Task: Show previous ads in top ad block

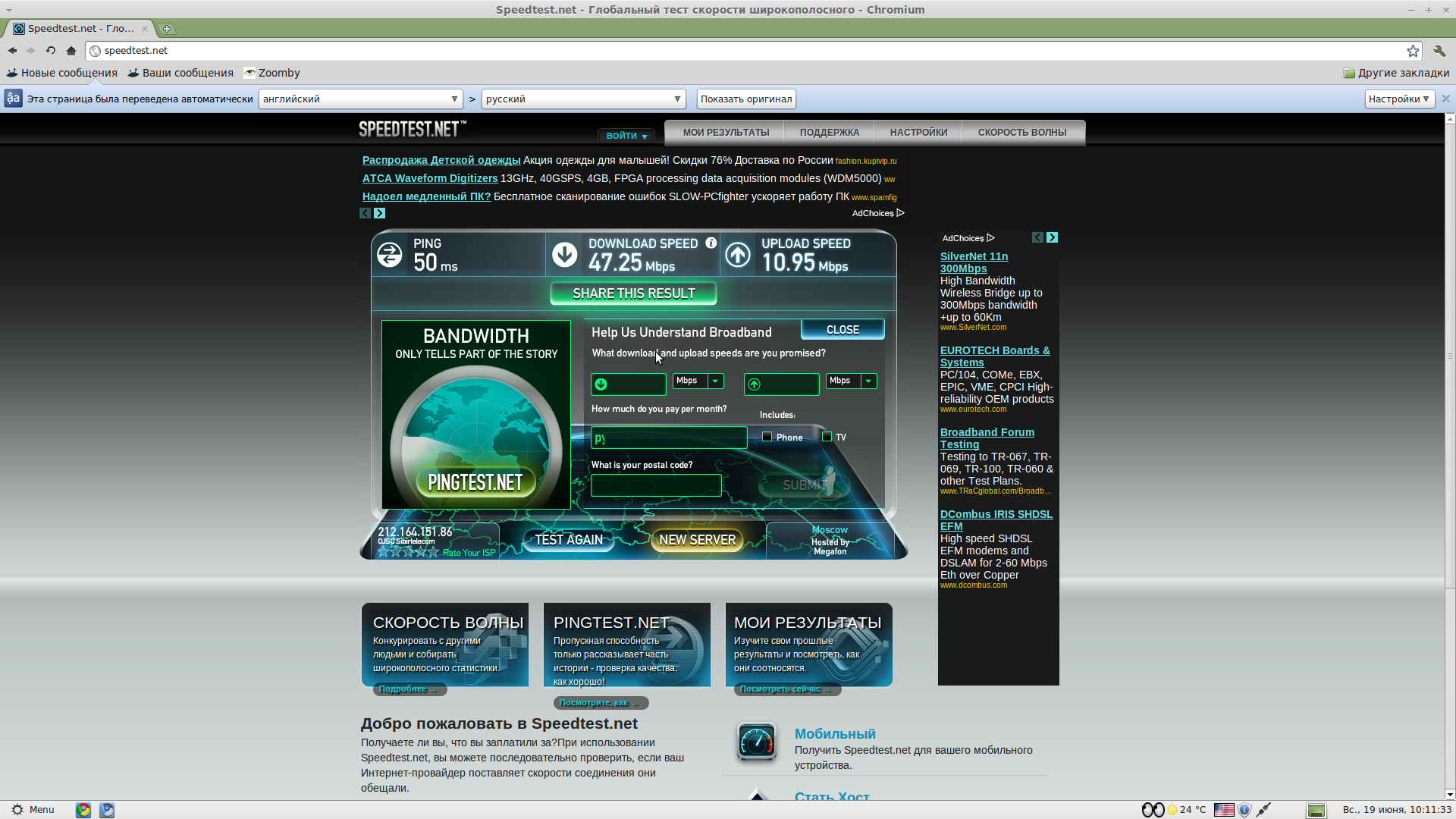Action: point(365,213)
